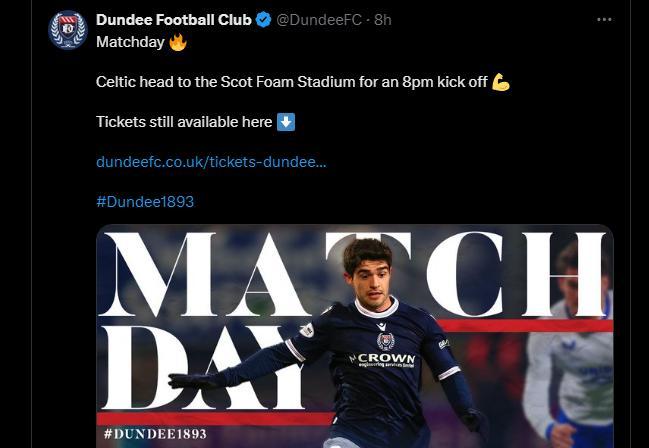Viewport: 649px width, 448px height.
Task: Open the tweet's three-dot more menu
Action: (604, 20)
